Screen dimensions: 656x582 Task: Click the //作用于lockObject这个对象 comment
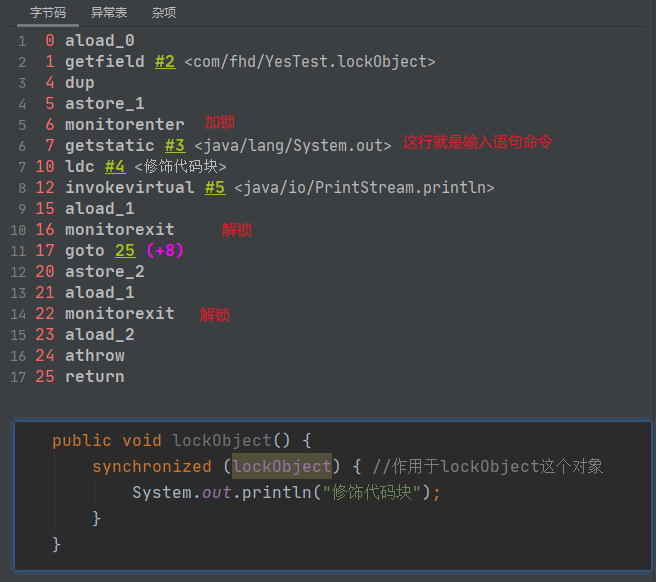pyautogui.click(x=488, y=467)
